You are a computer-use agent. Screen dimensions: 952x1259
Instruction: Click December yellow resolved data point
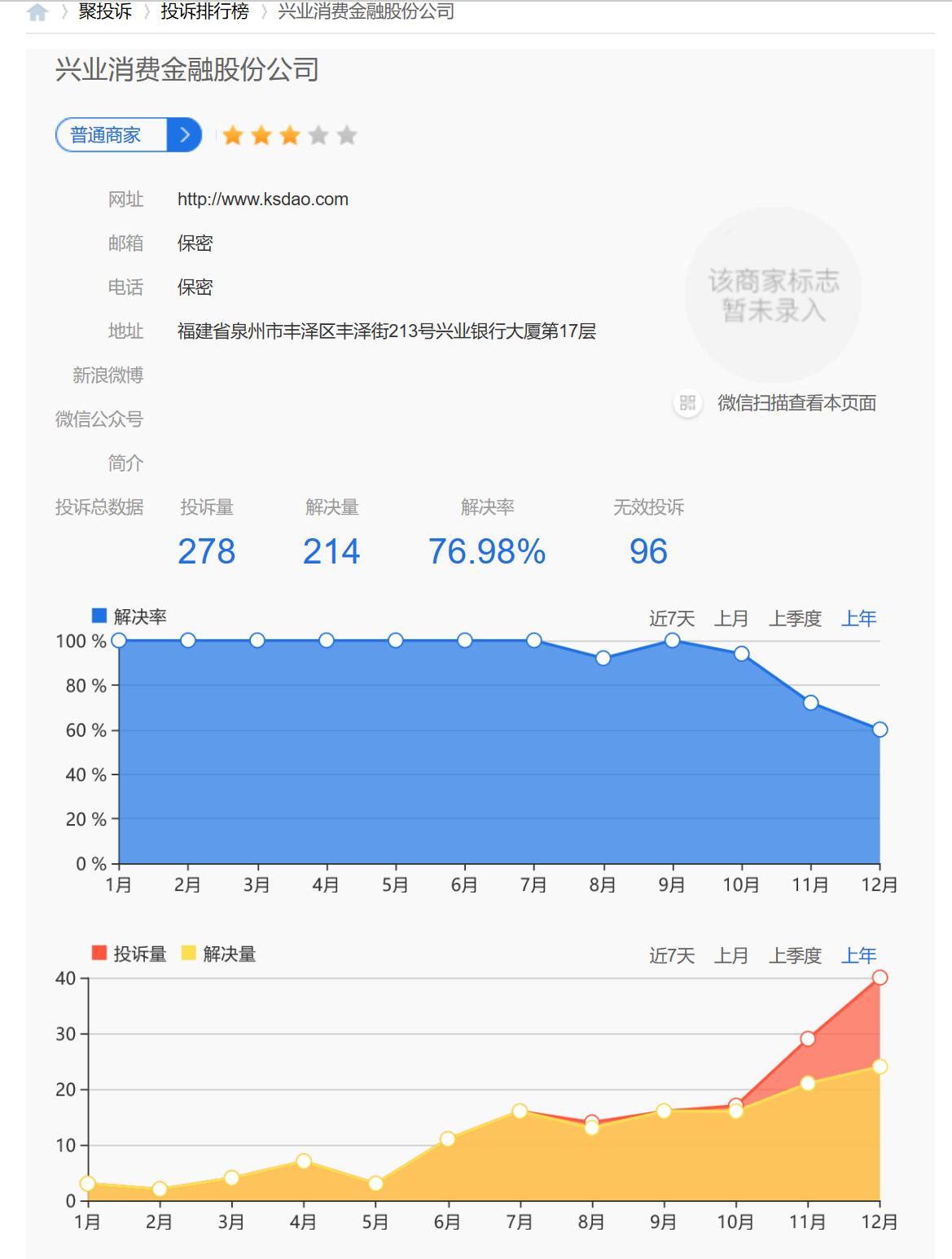(x=880, y=1067)
